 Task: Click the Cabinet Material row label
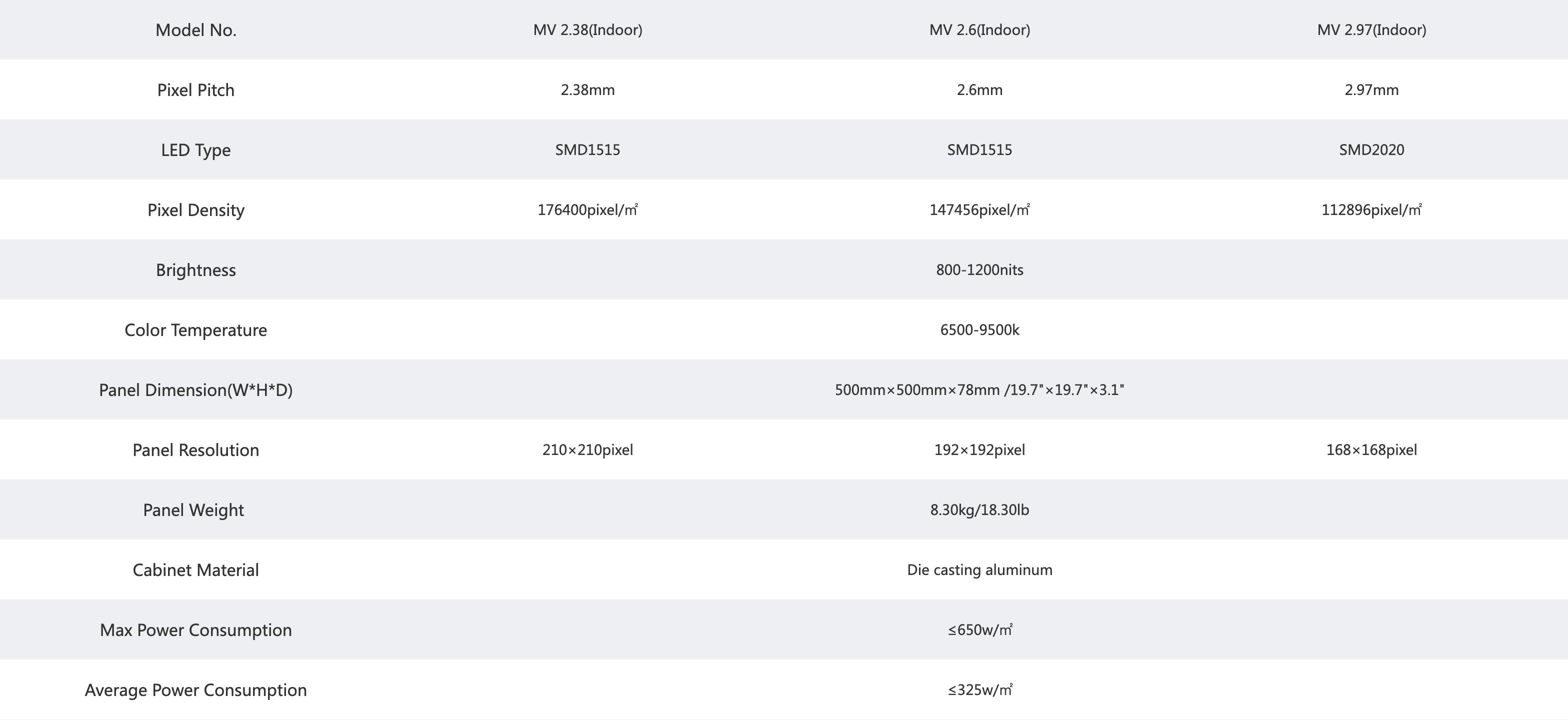click(196, 569)
